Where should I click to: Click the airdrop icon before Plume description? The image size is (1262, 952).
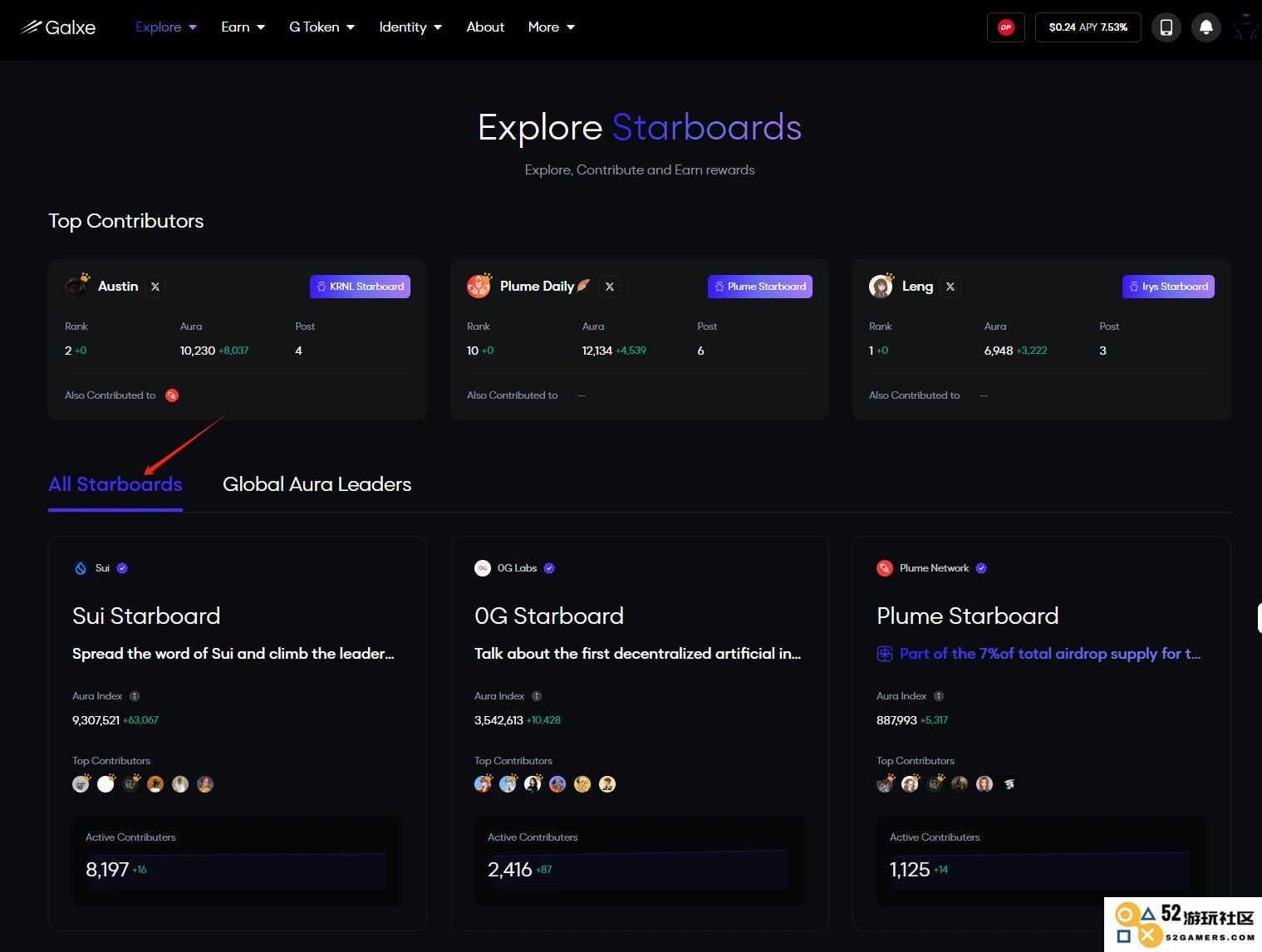pyautogui.click(x=885, y=654)
